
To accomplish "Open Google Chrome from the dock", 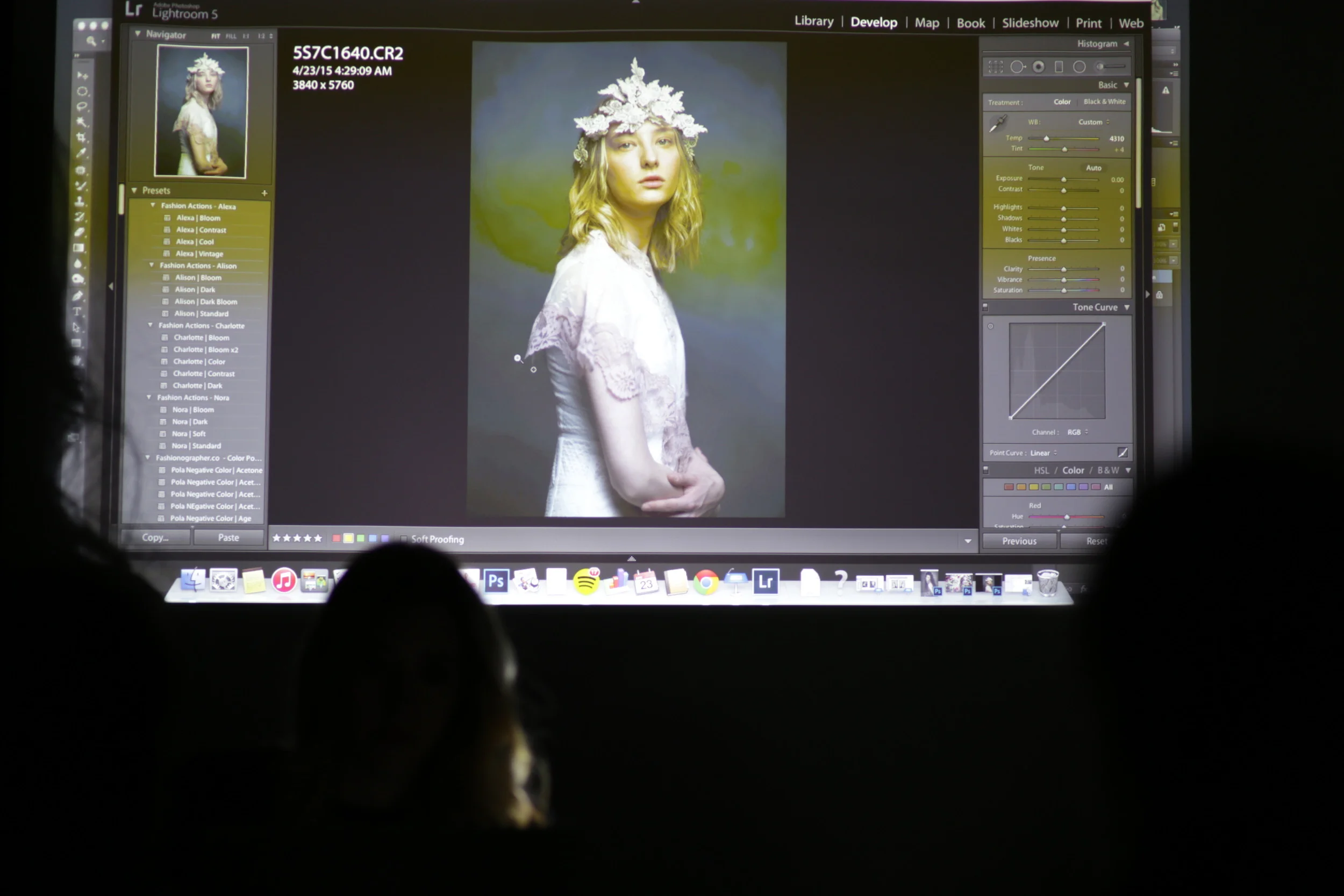I will coord(706,583).
